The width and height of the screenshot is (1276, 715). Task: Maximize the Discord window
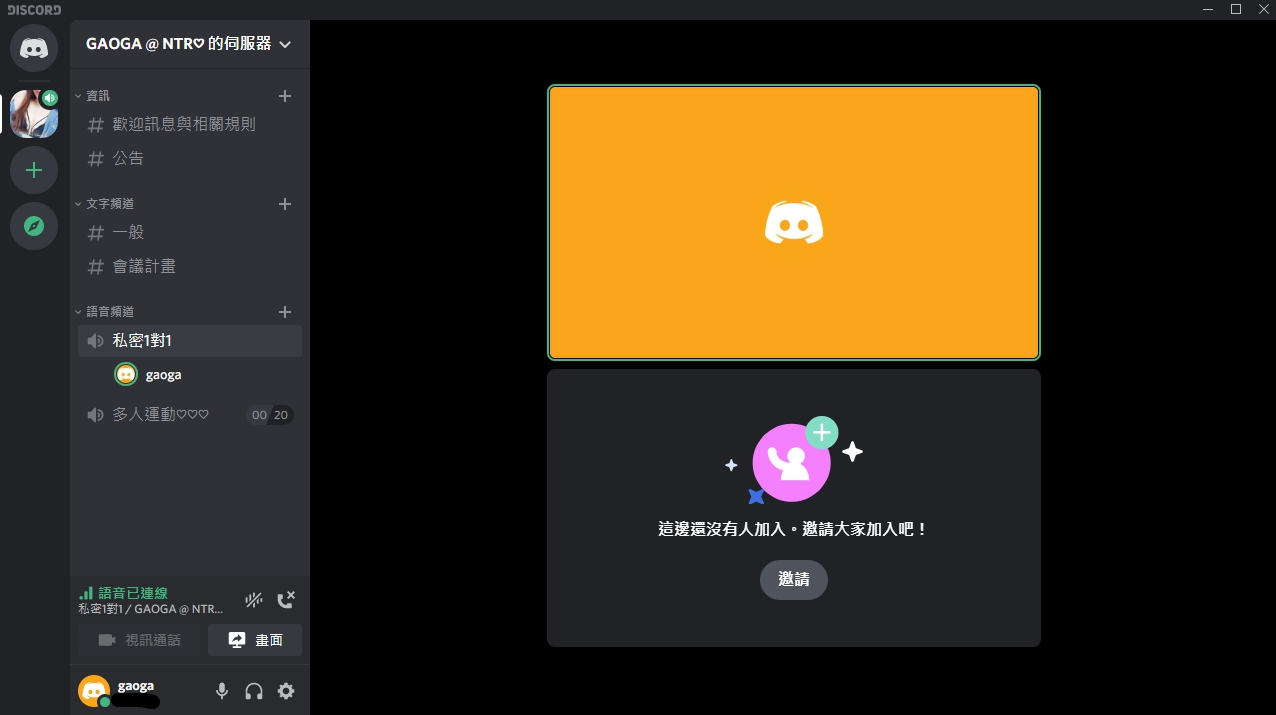coord(1236,9)
